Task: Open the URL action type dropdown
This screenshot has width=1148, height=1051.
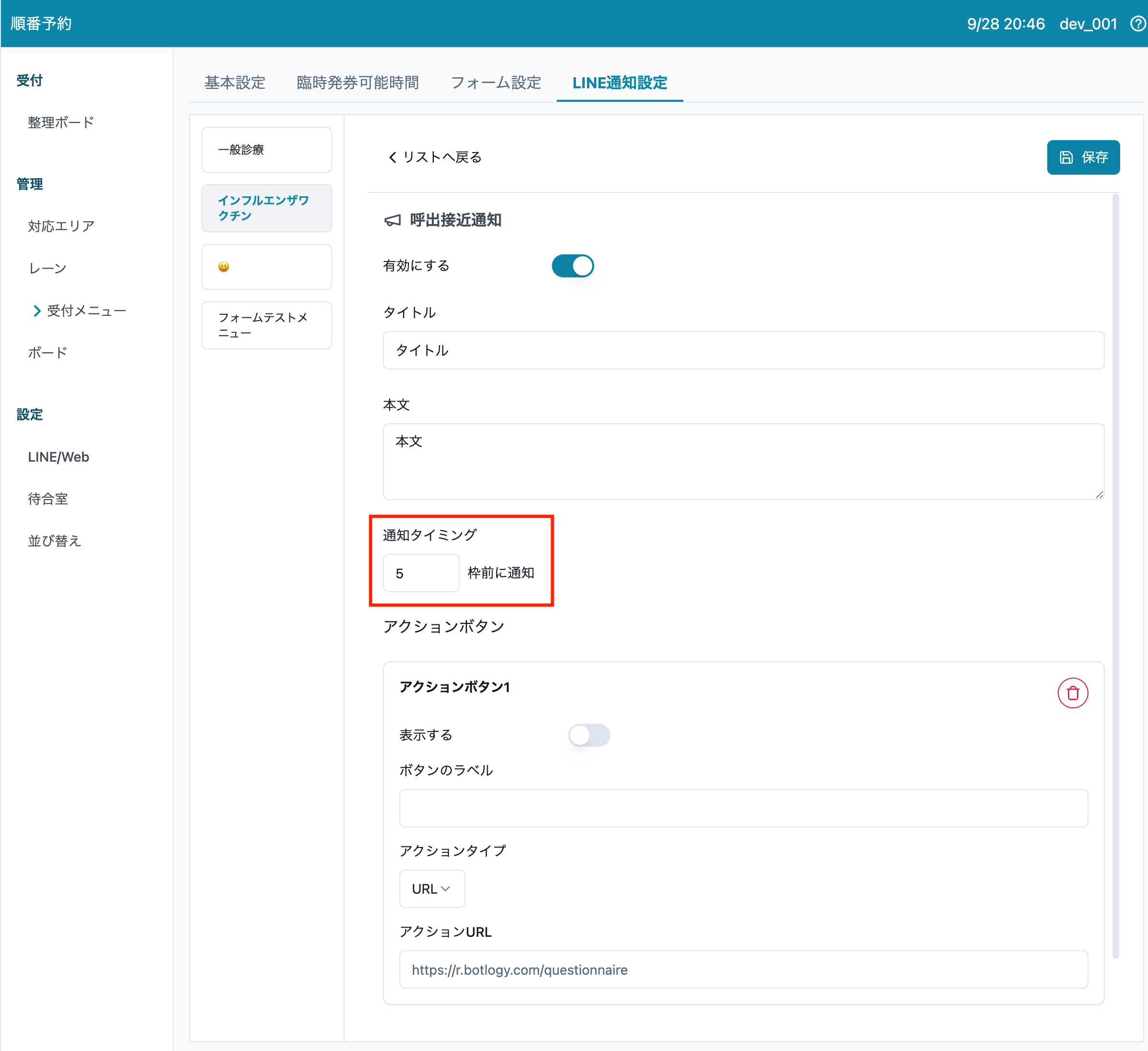Action: tap(431, 889)
